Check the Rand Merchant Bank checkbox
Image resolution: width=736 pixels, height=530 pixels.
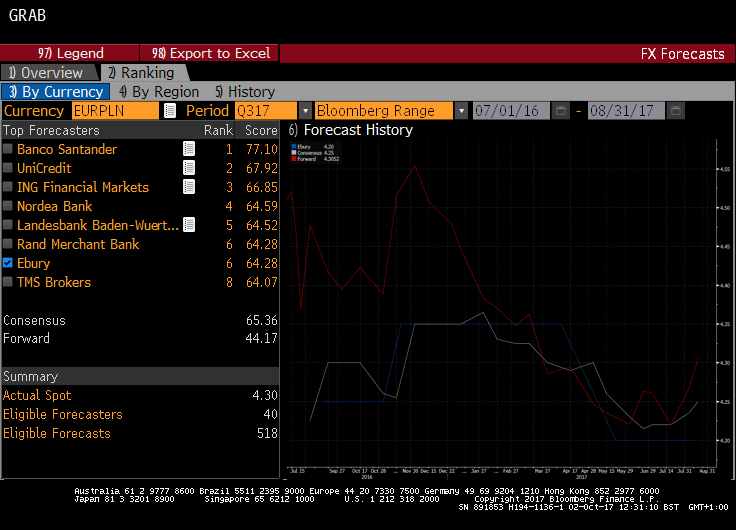(x=8, y=244)
